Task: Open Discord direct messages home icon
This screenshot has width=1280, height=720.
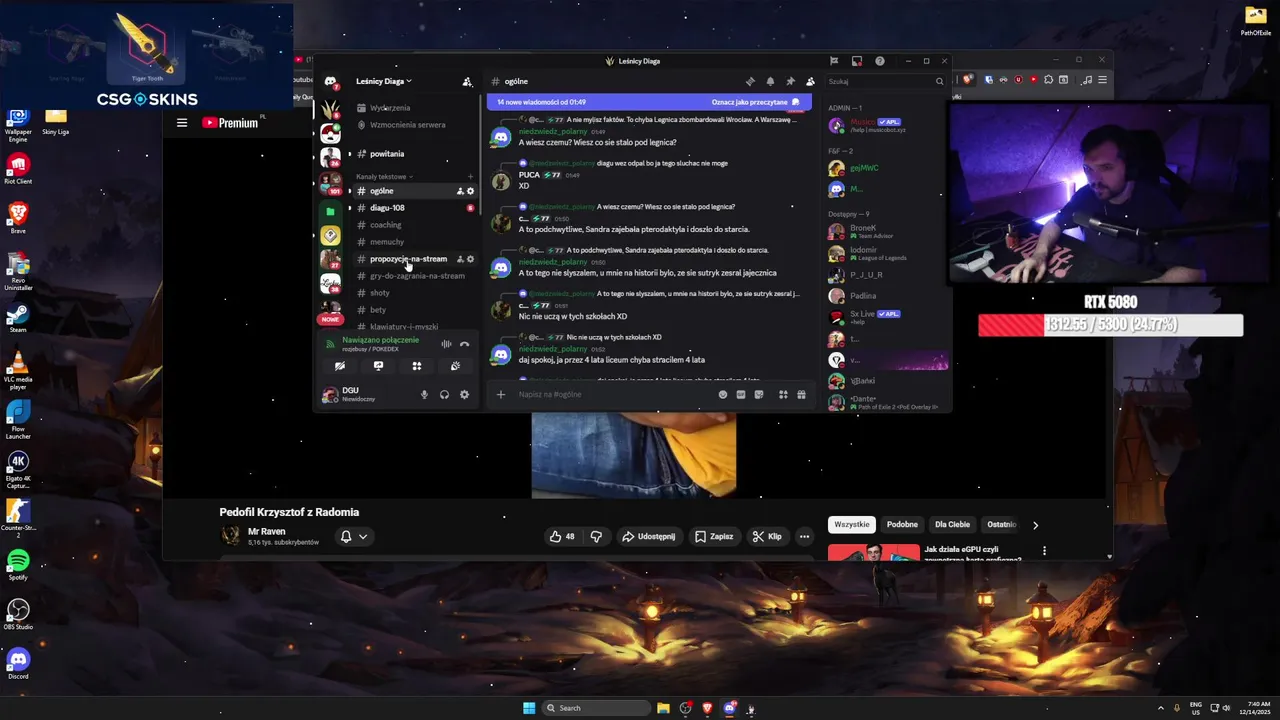Action: tap(330, 81)
